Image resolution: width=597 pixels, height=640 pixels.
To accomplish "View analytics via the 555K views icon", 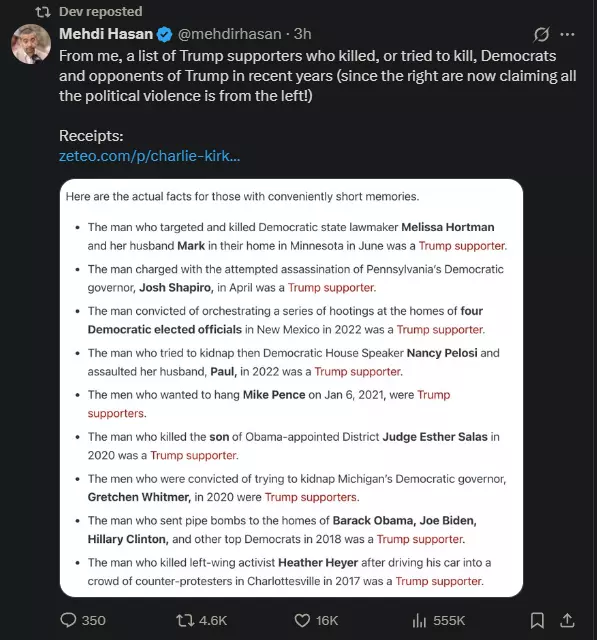I will pos(419,620).
